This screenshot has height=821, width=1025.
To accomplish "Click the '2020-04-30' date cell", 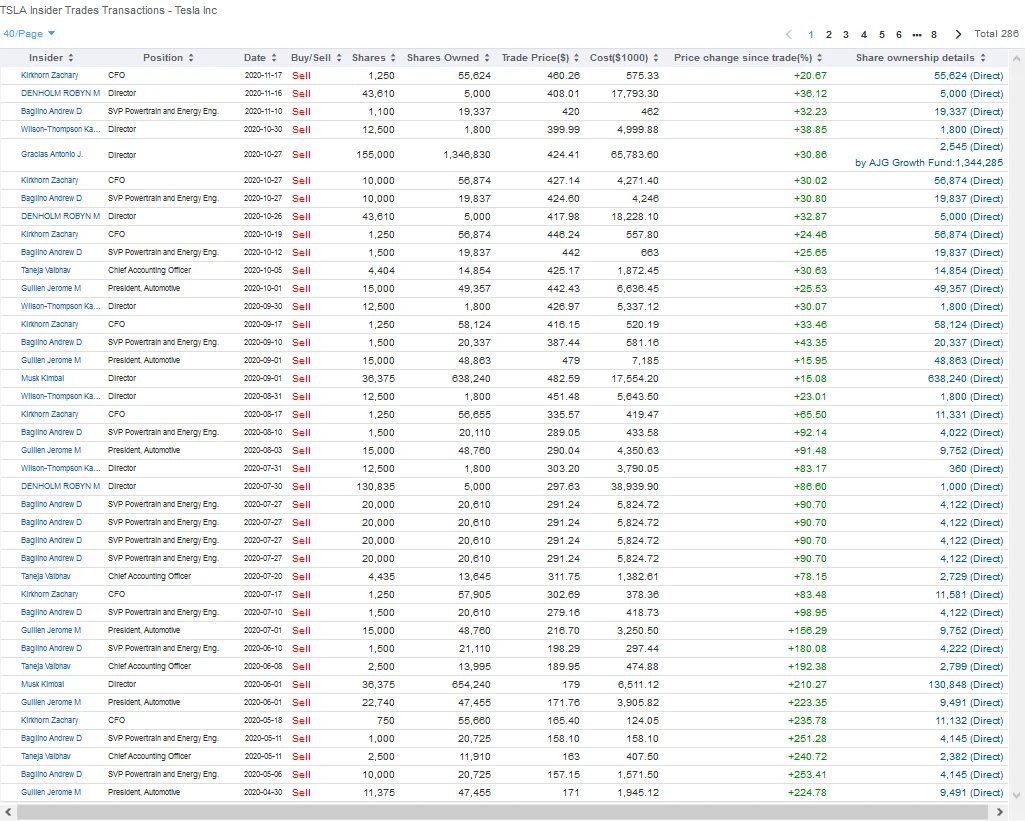I will 263,792.
